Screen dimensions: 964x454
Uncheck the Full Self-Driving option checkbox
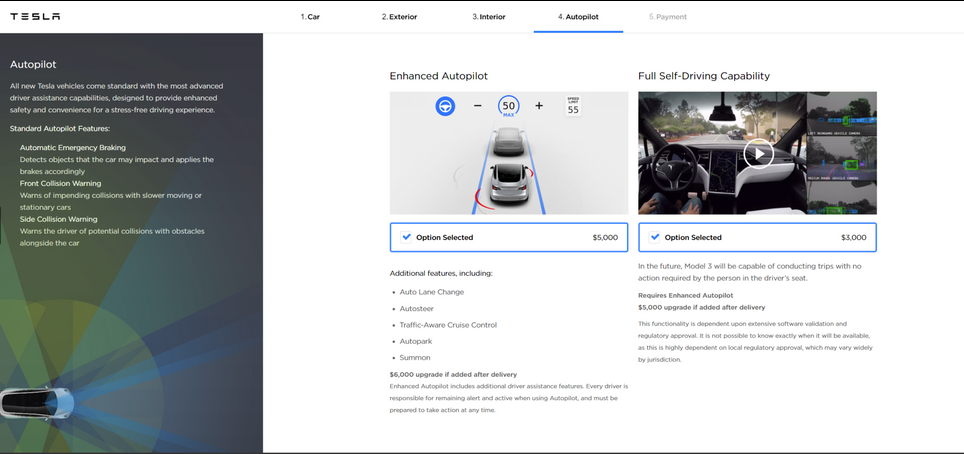(x=655, y=237)
